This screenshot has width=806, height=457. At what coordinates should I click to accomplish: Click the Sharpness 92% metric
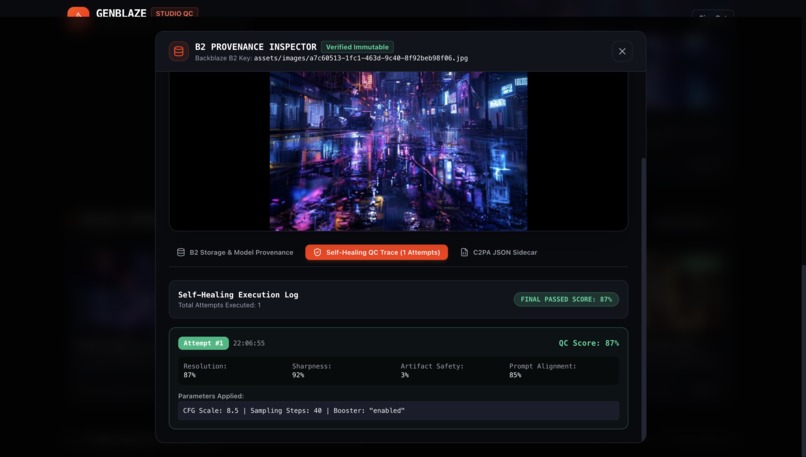pos(312,370)
